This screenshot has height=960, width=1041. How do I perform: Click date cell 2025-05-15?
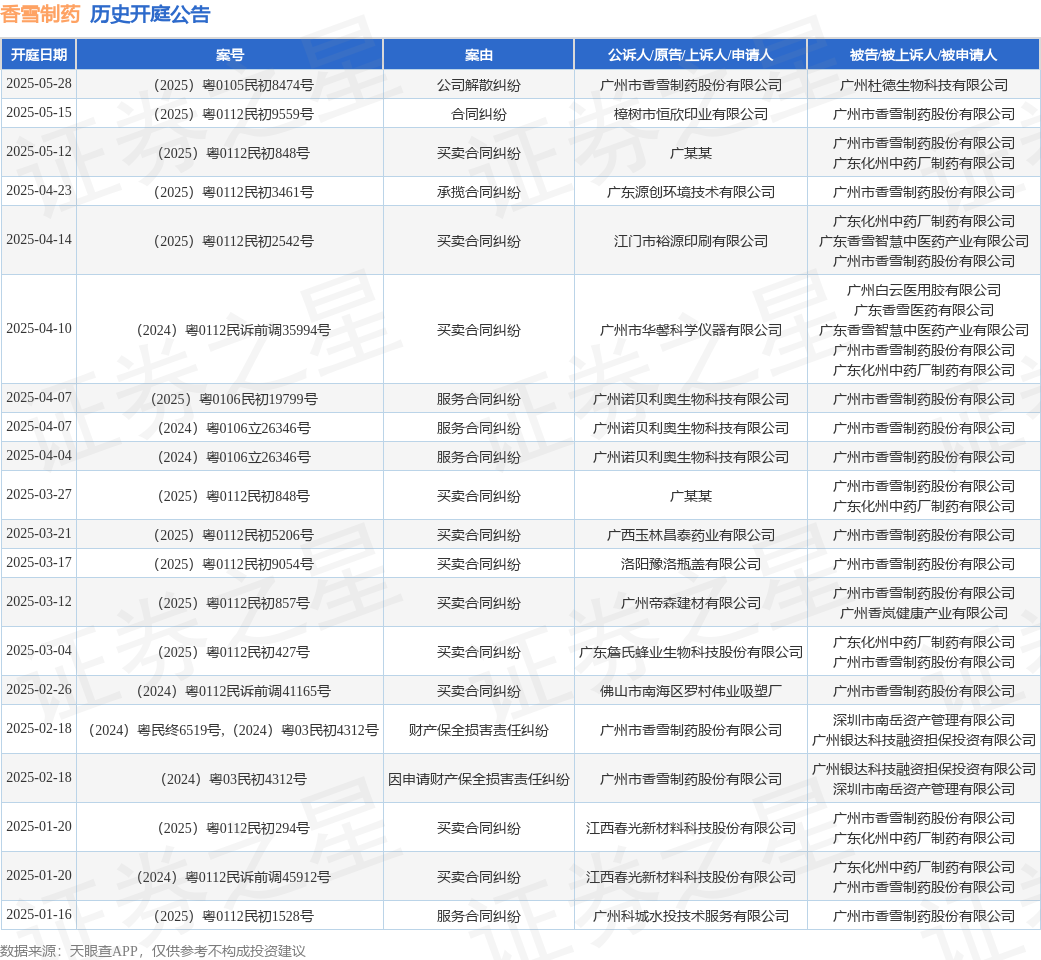point(39,113)
